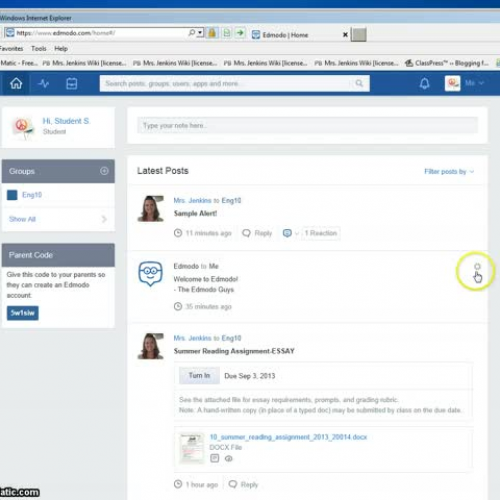Screen dimensions: 500x500
Task: Open the Progress activity icon
Action: point(44,83)
